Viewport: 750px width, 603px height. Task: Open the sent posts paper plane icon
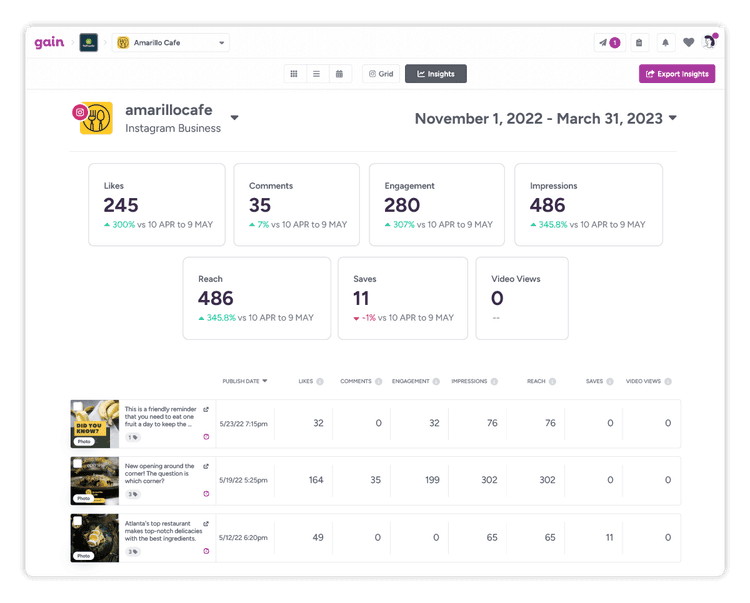tap(609, 43)
